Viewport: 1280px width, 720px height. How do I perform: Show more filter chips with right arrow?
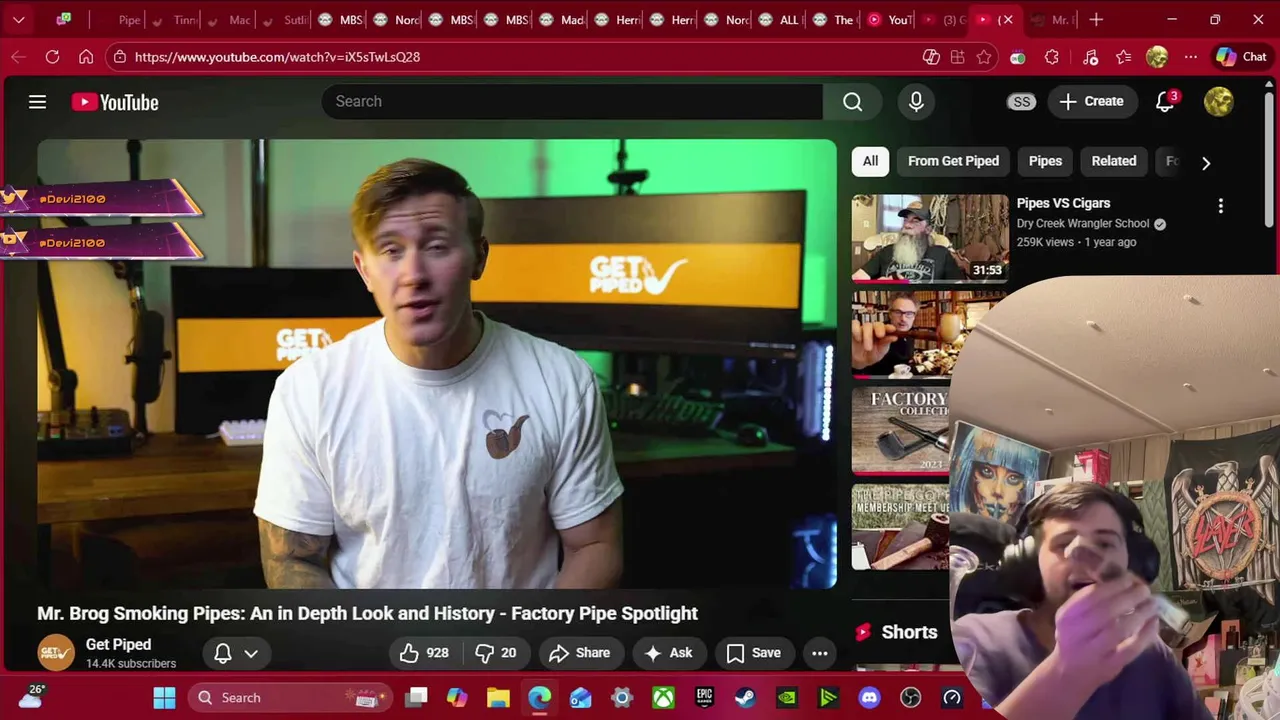click(x=1206, y=162)
